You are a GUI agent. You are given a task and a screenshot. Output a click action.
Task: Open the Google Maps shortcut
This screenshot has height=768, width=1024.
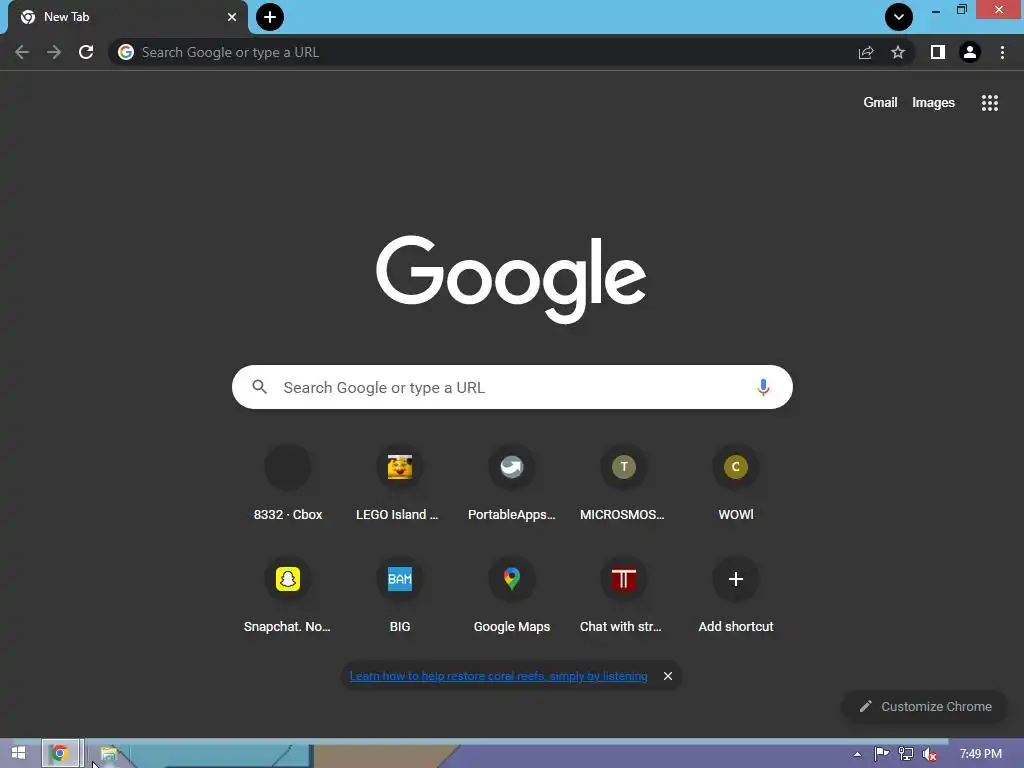point(512,596)
